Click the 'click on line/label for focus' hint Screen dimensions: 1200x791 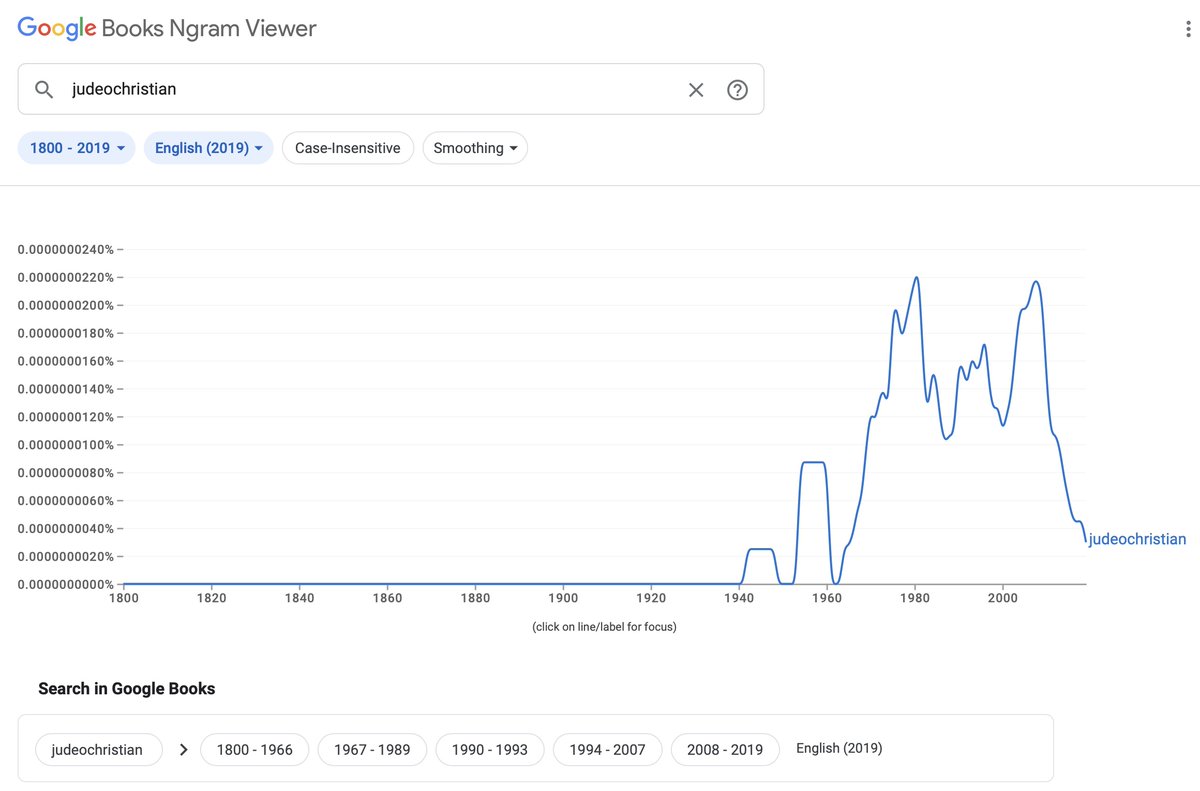604,627
